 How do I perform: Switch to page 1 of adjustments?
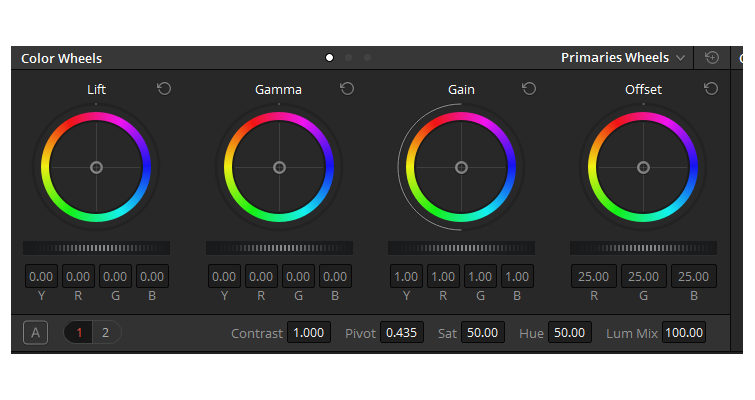[78, 333]
